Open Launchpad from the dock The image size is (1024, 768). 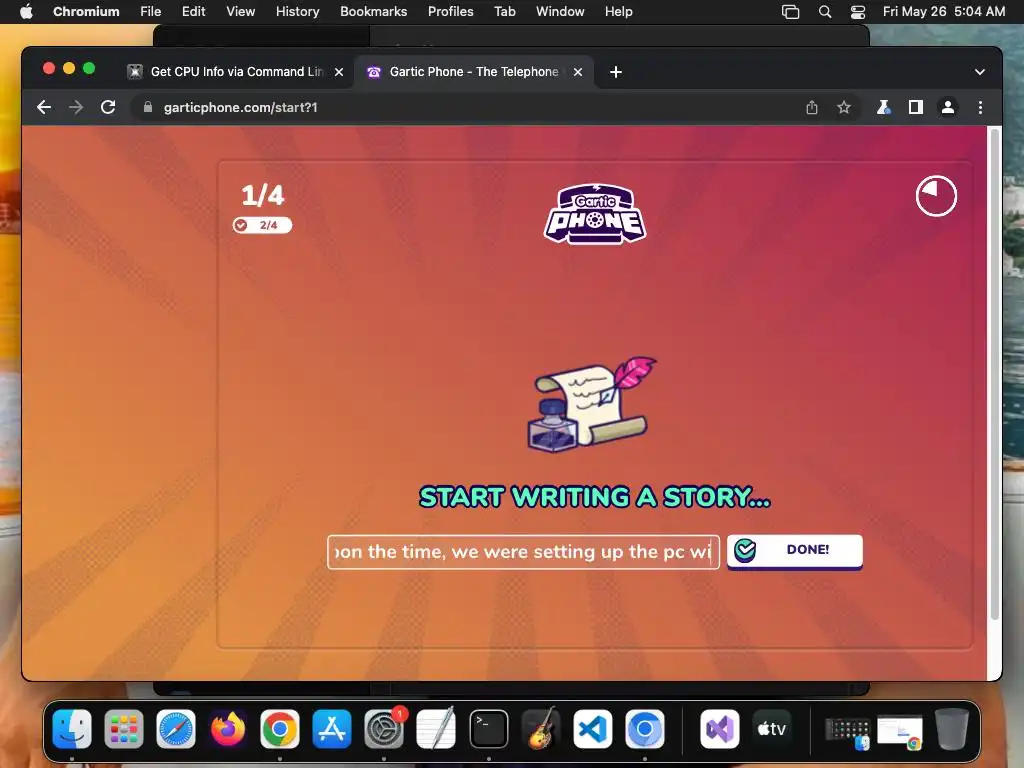pos(123,729)
